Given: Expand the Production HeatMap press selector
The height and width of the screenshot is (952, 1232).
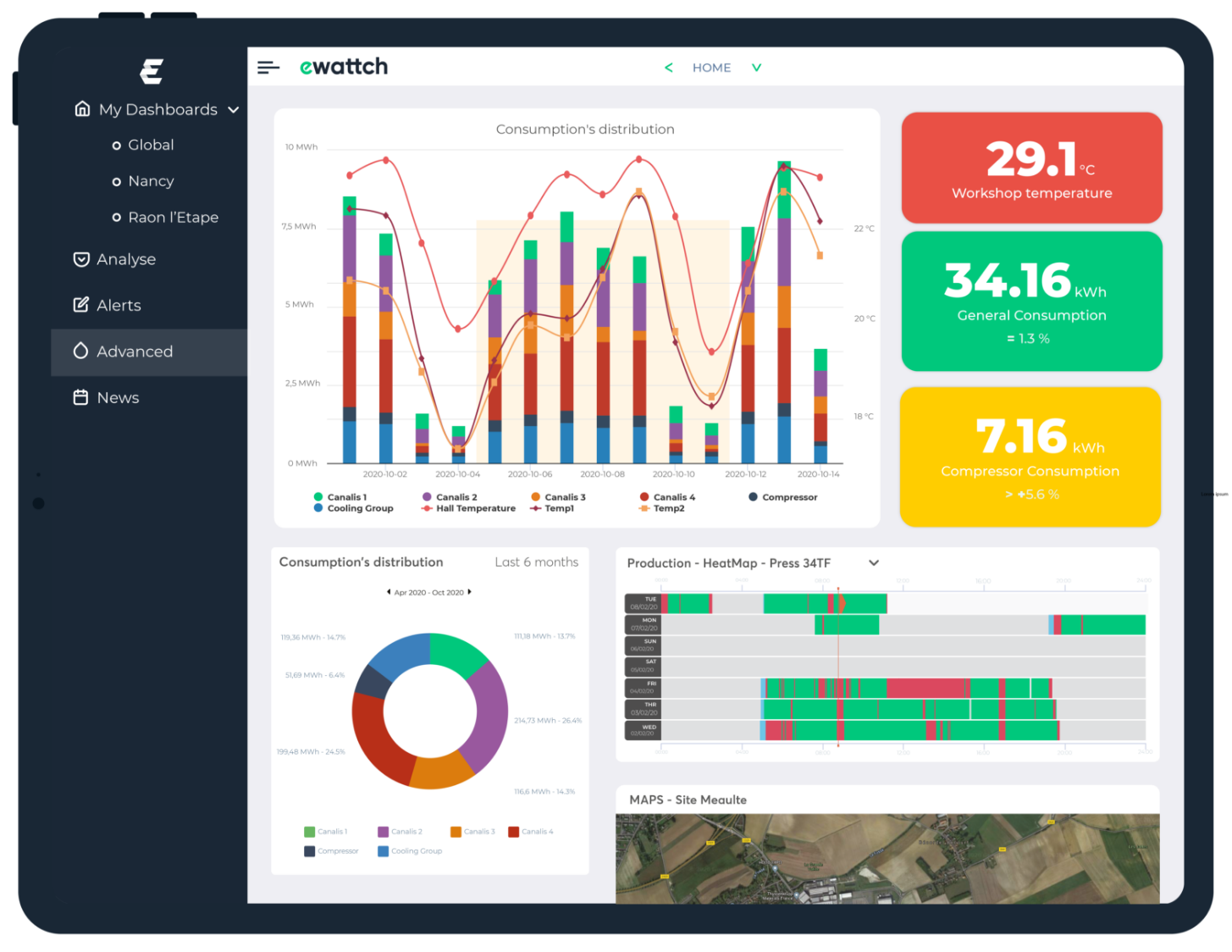Looking at the screenshot, I should 874,563.
